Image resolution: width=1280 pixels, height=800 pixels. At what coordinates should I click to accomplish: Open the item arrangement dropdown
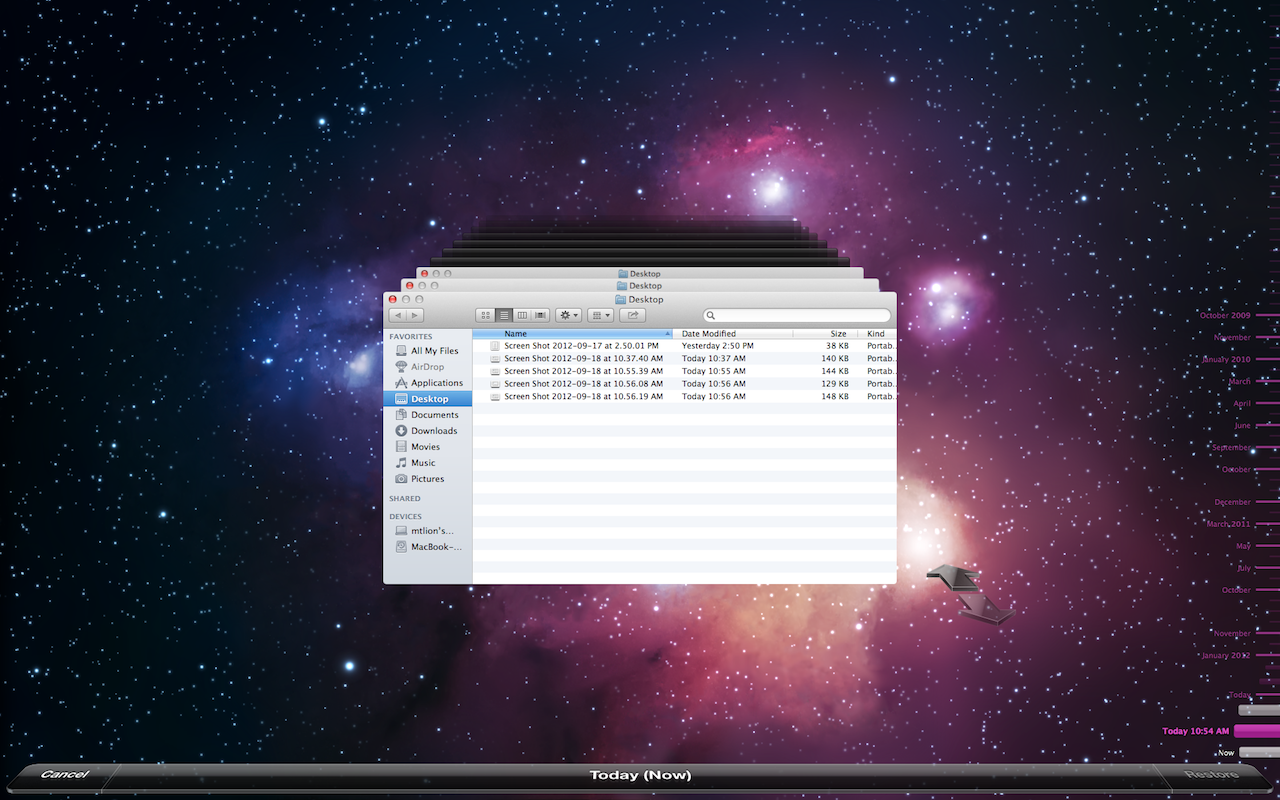(x=600, y=315)
